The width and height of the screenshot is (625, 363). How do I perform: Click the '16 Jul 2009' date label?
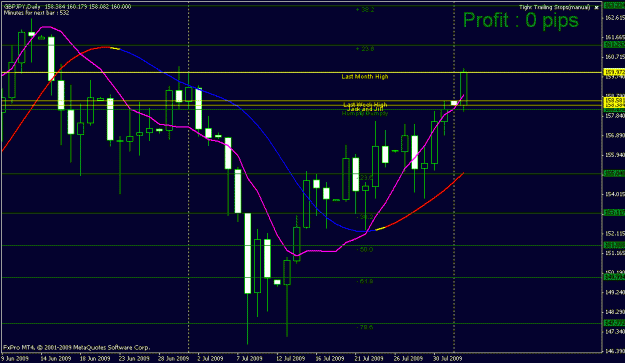point(329,359)
